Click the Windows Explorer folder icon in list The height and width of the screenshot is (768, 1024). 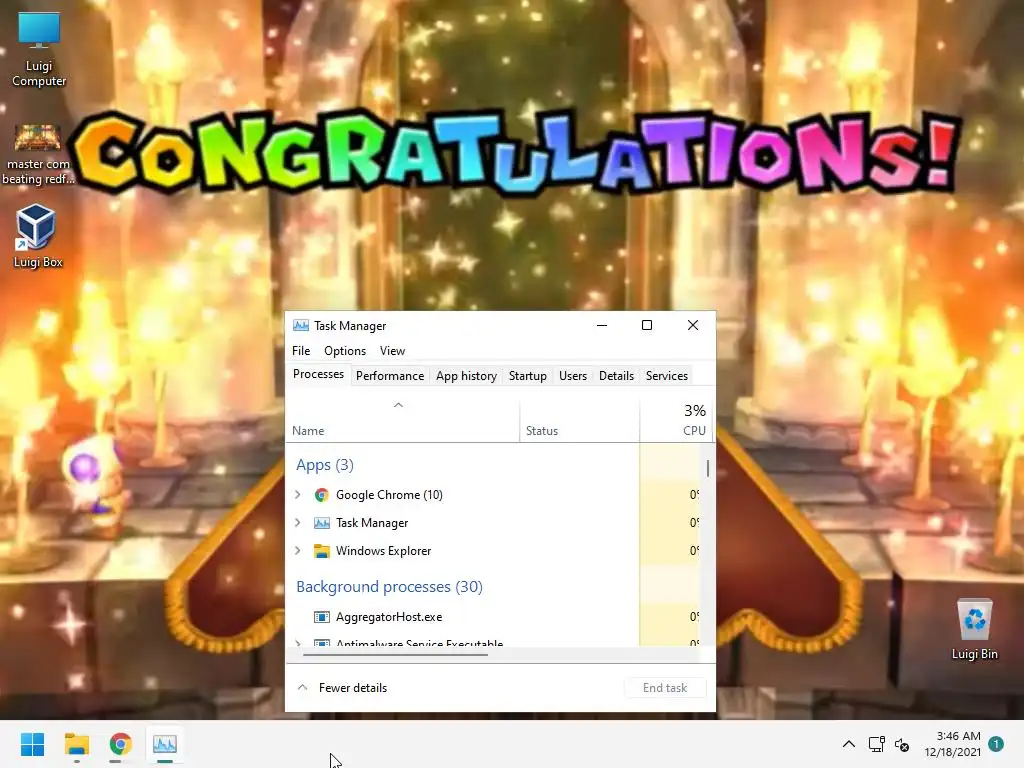pyautogui.click(x=321, y=551)
